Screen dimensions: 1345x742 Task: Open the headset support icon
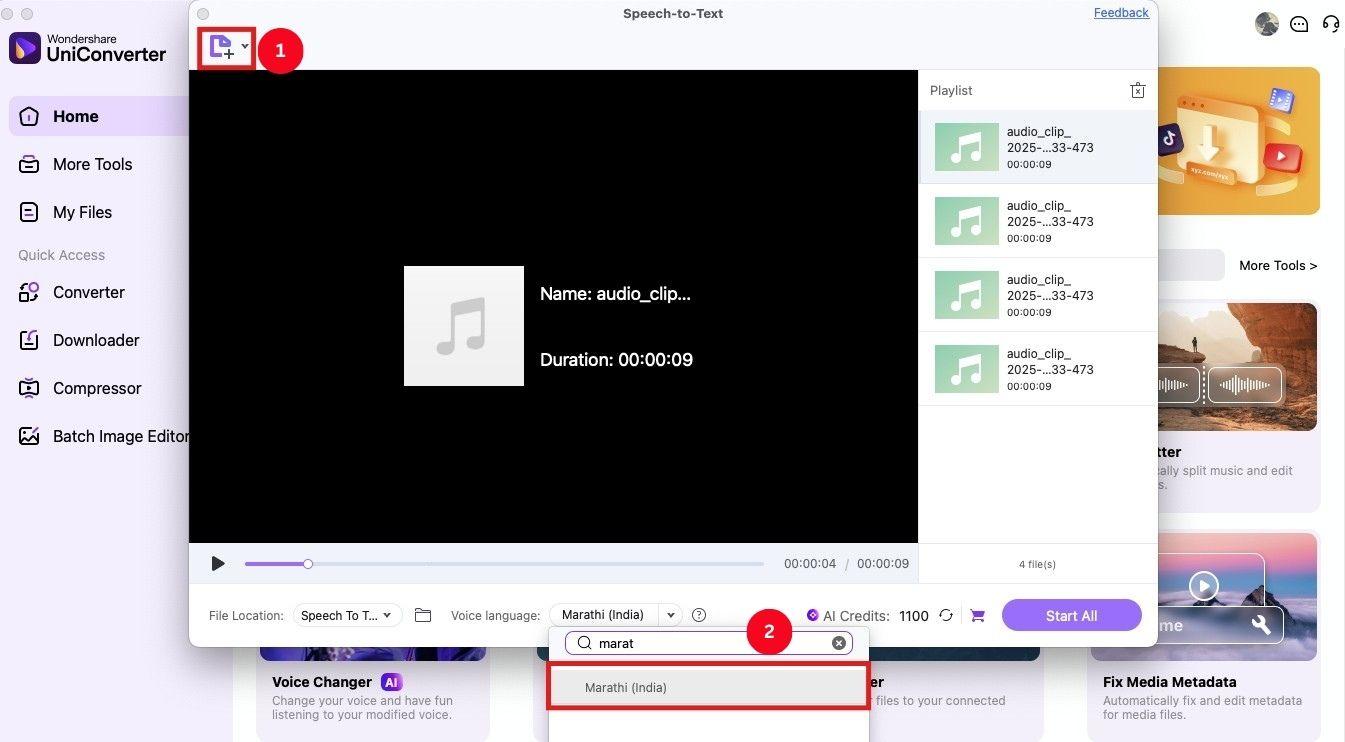(x=1331, y=23)
